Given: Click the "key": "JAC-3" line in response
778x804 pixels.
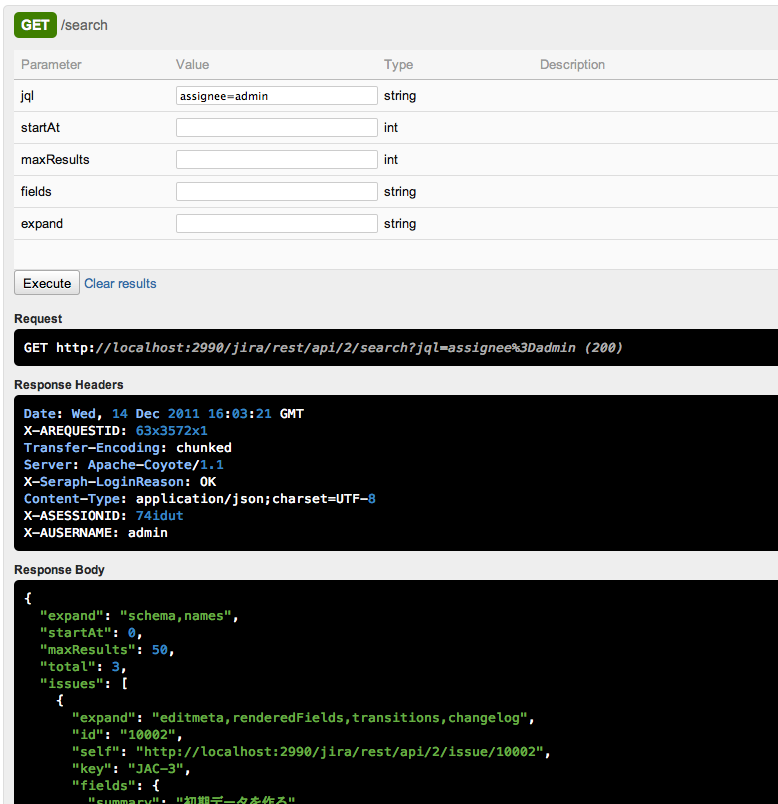Looking at the screenshot, I should (124, 769).
